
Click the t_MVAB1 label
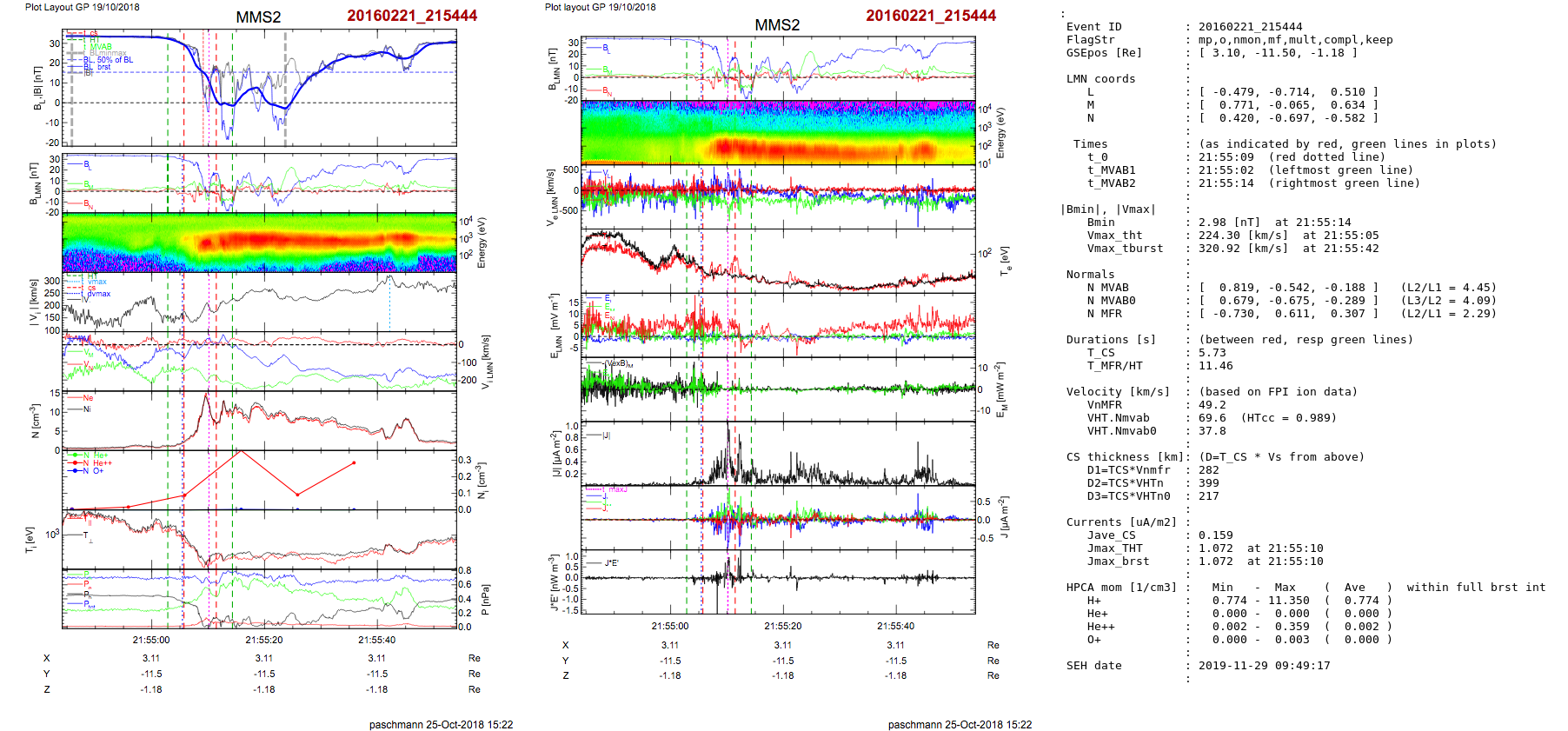pyautogui.click(x=1112, y=170)
